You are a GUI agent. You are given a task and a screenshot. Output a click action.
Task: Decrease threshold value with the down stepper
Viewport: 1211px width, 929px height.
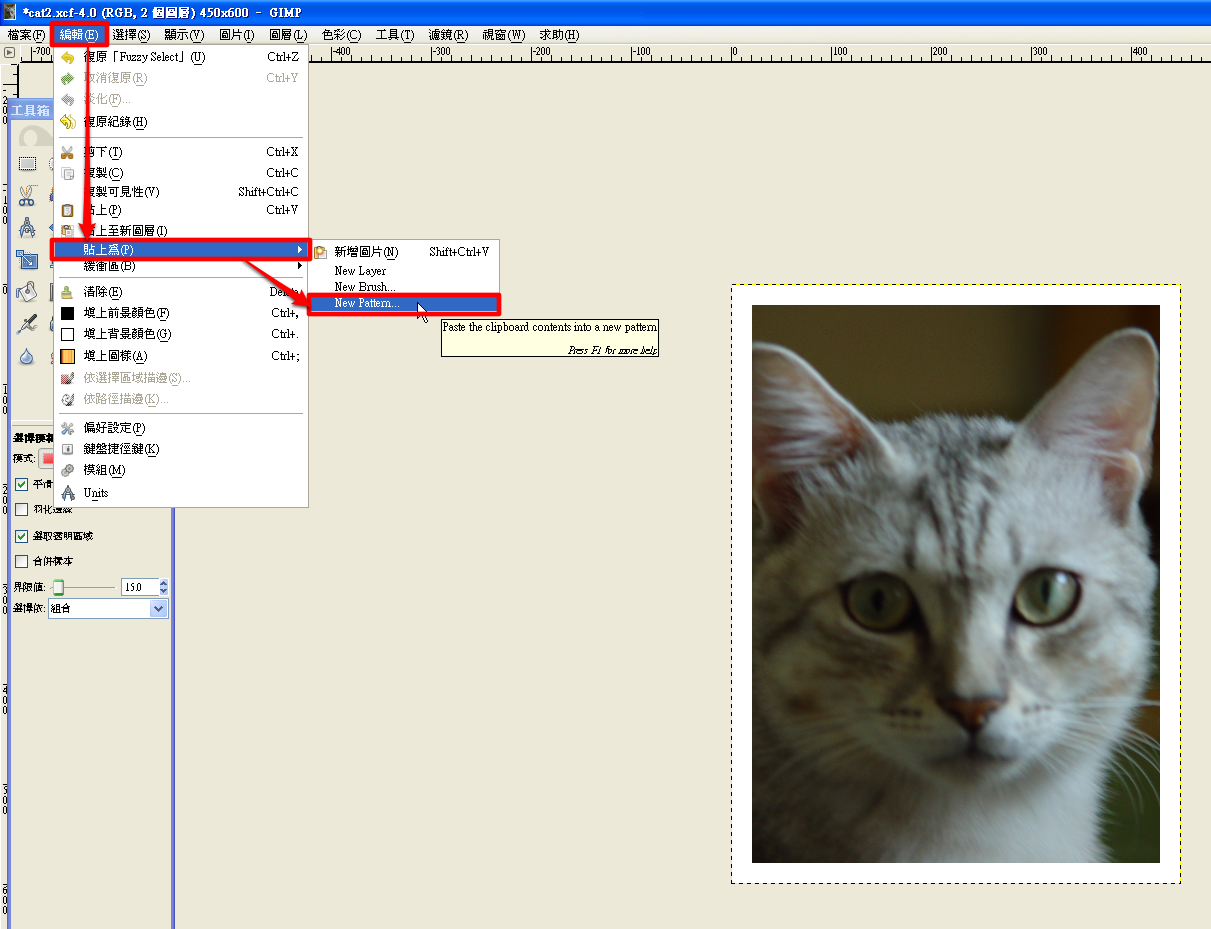click(164, 591)
